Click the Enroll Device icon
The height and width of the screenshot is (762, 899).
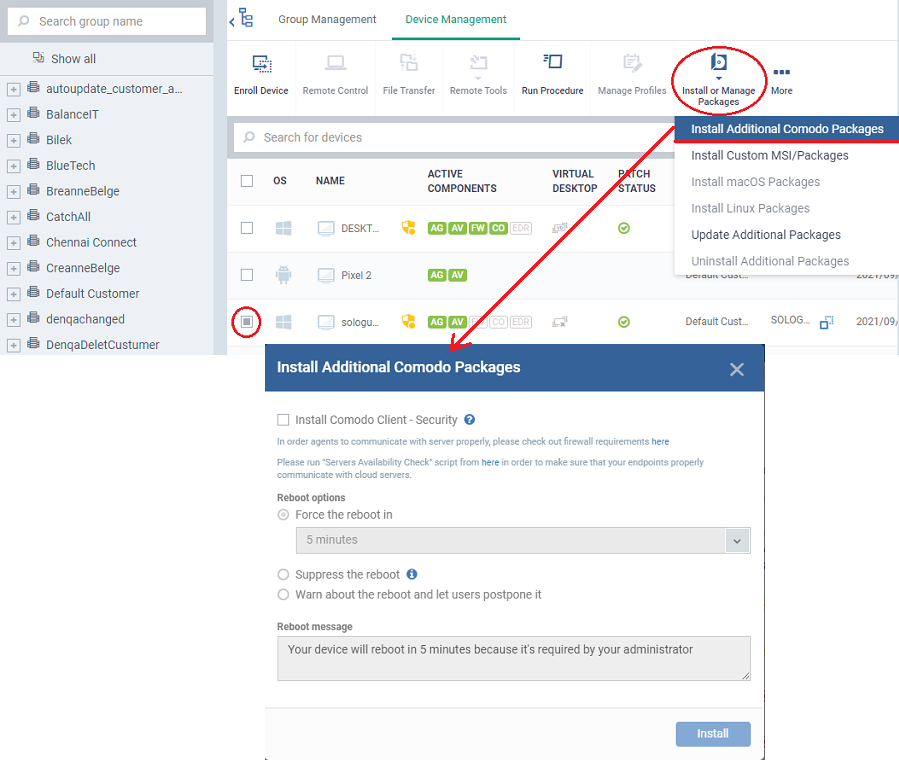pos(261,66)
